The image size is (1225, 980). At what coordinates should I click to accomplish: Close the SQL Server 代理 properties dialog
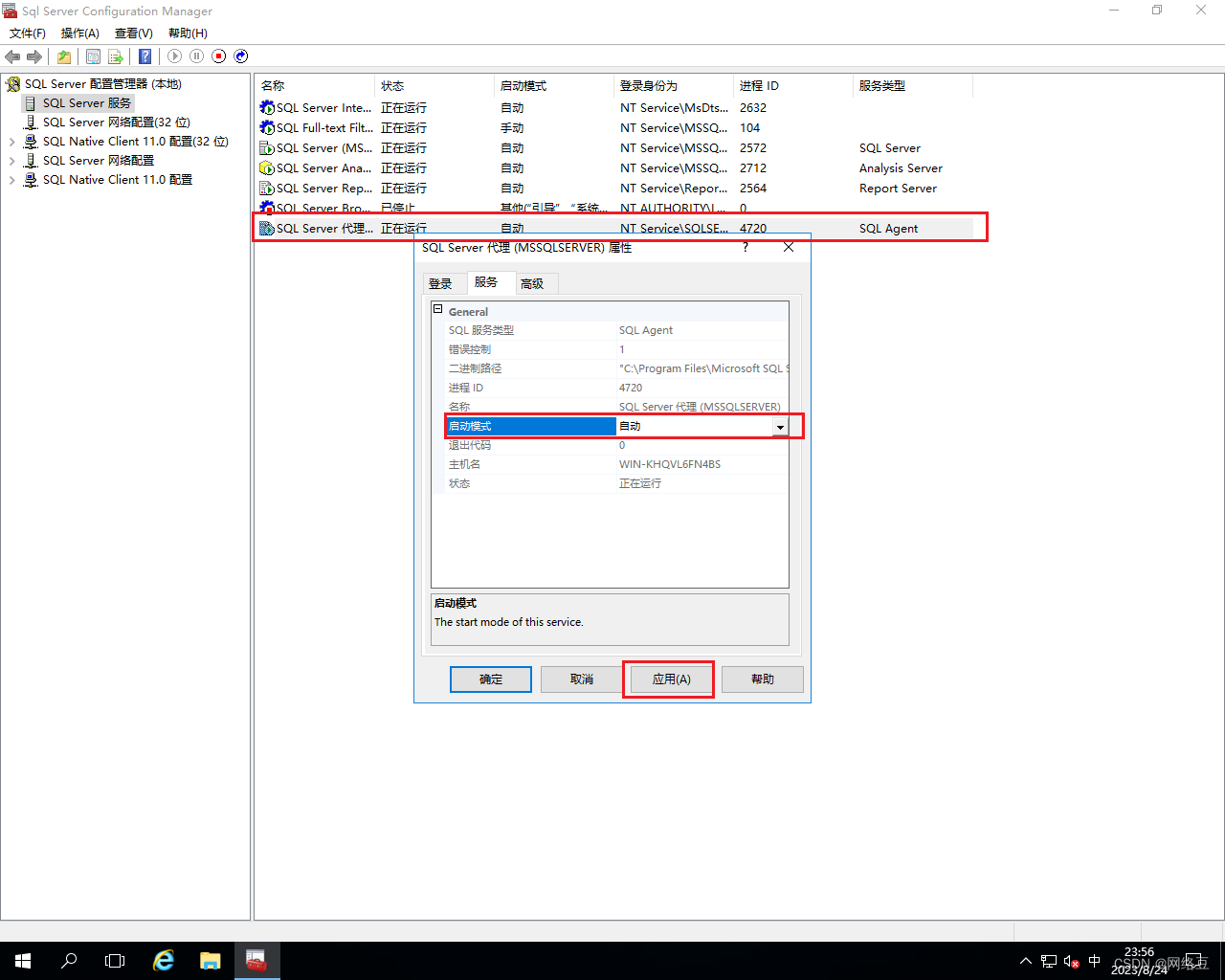[789, 247]
